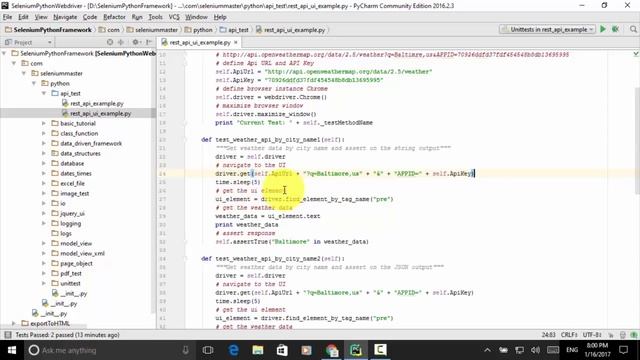Click the taskbar clock showing 8:00 PM
This screenshot has height=360, width=640.
tap(598, 350)
